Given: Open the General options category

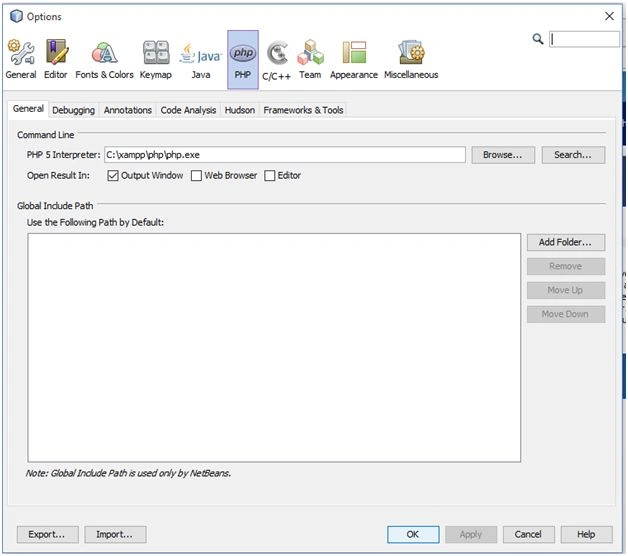Looking at the screenshot, I should (21, 59).
